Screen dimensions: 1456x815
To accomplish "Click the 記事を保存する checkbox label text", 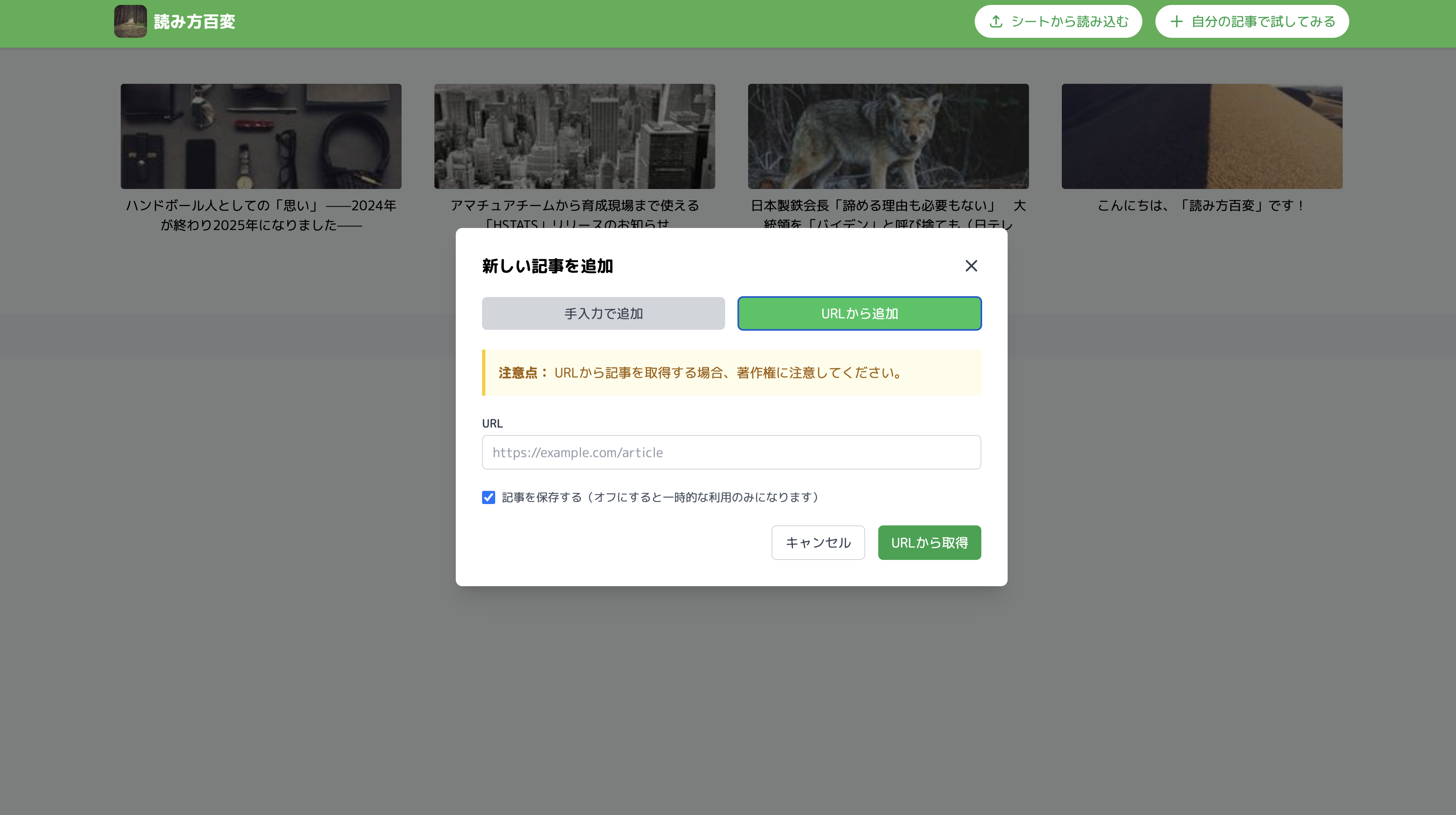I will pyautogui.click(x=660, y=497).
